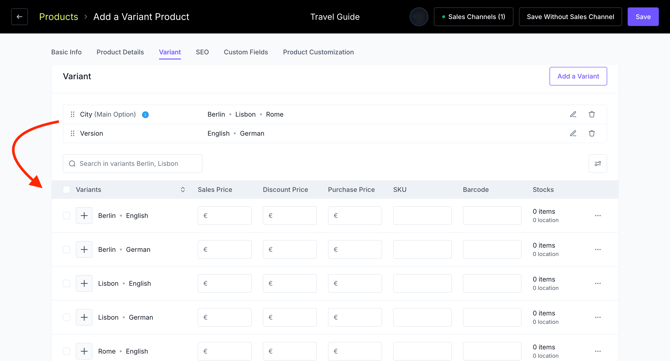Open more options for Berlin English row

[598, 216]
